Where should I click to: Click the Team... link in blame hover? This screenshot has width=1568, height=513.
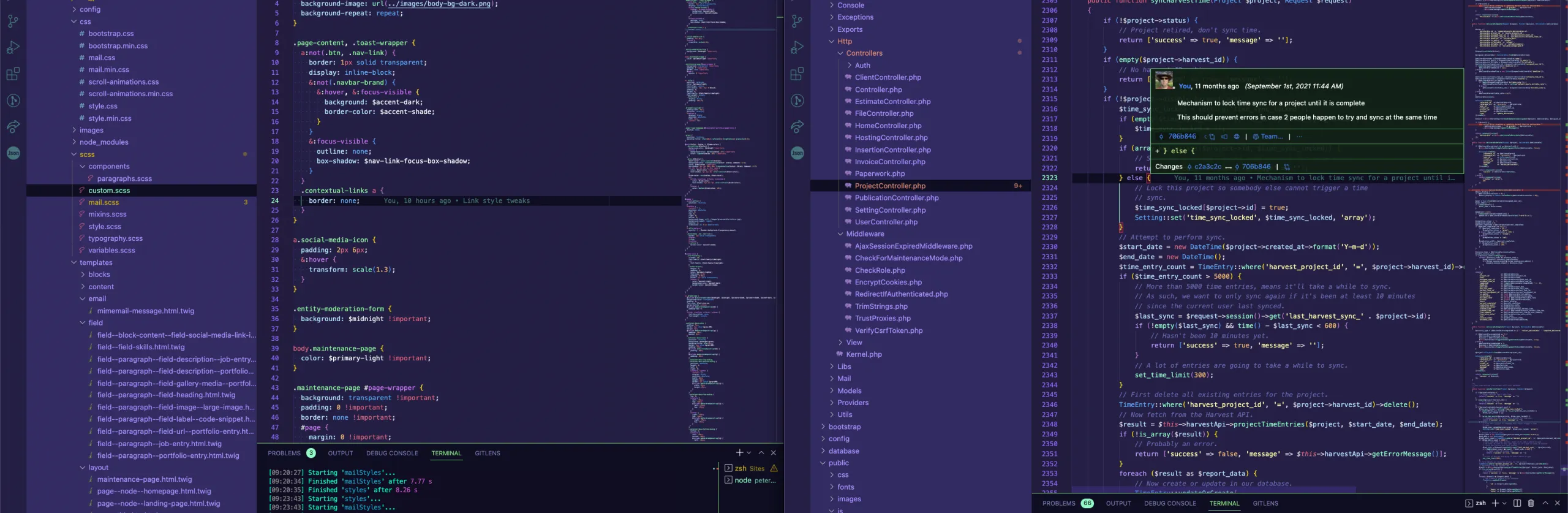(x=1268, y=137)
